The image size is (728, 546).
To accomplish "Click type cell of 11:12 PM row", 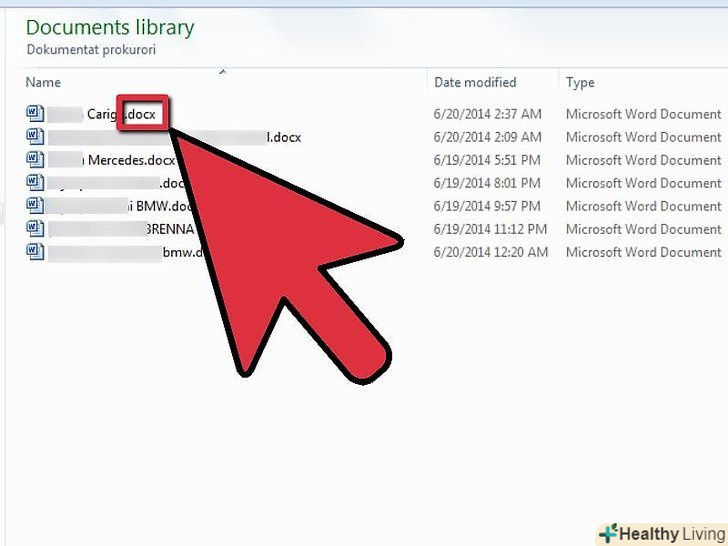I will [x=644, y=229].
